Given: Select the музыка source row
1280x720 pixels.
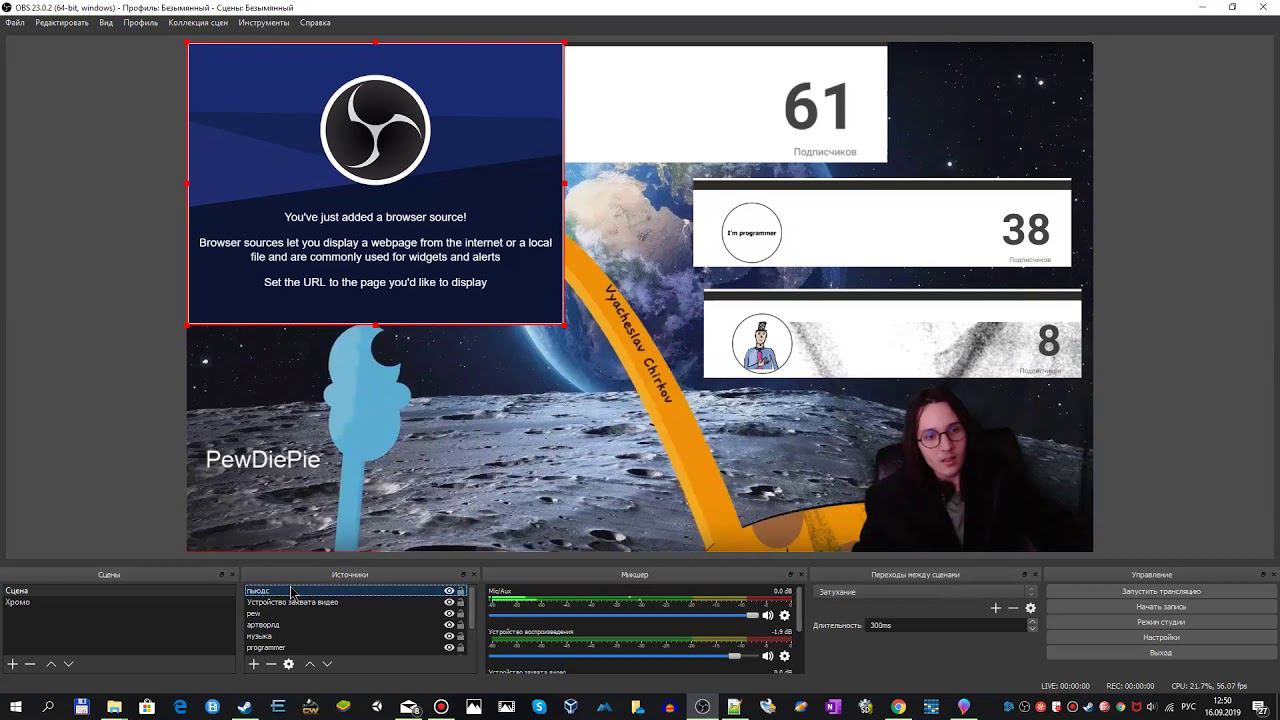Looking at the screenshot, I should pyautogui.click(x=343, y=636).
